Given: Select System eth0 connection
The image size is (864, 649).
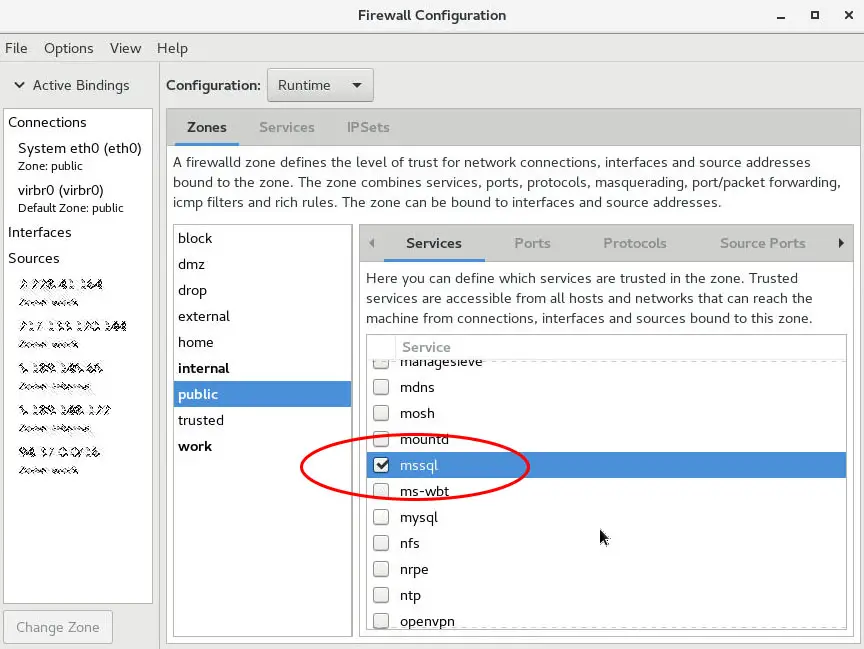Looking at the screenshot, I should tap(79, 148).
